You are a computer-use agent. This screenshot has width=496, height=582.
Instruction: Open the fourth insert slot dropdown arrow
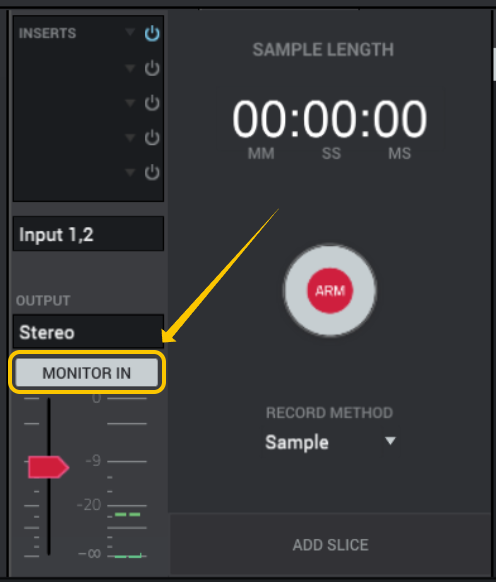pos(130,137)
